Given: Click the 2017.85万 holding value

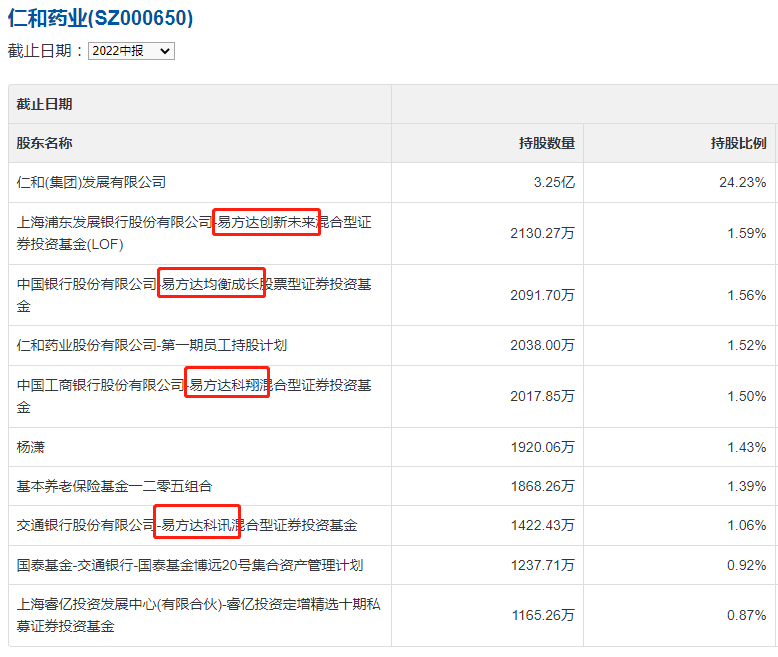Looking at the screenshot, I should pyautogui.click(x=542, y=396).
